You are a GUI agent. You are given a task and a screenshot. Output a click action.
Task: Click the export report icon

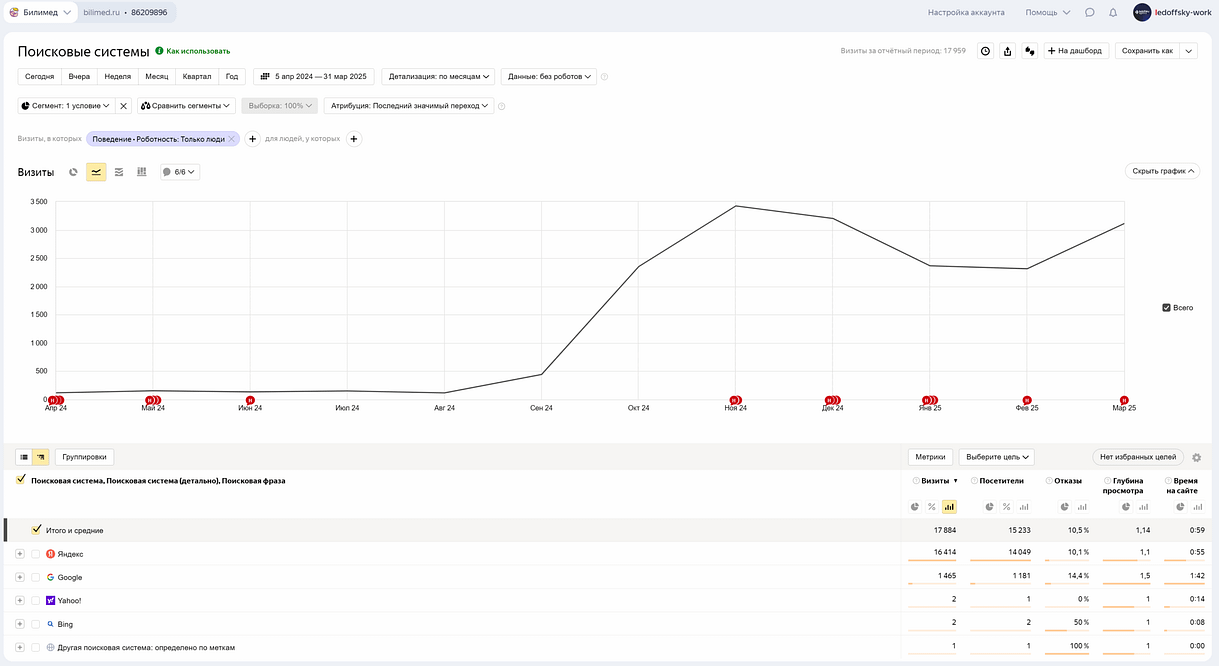[1007, 51]
